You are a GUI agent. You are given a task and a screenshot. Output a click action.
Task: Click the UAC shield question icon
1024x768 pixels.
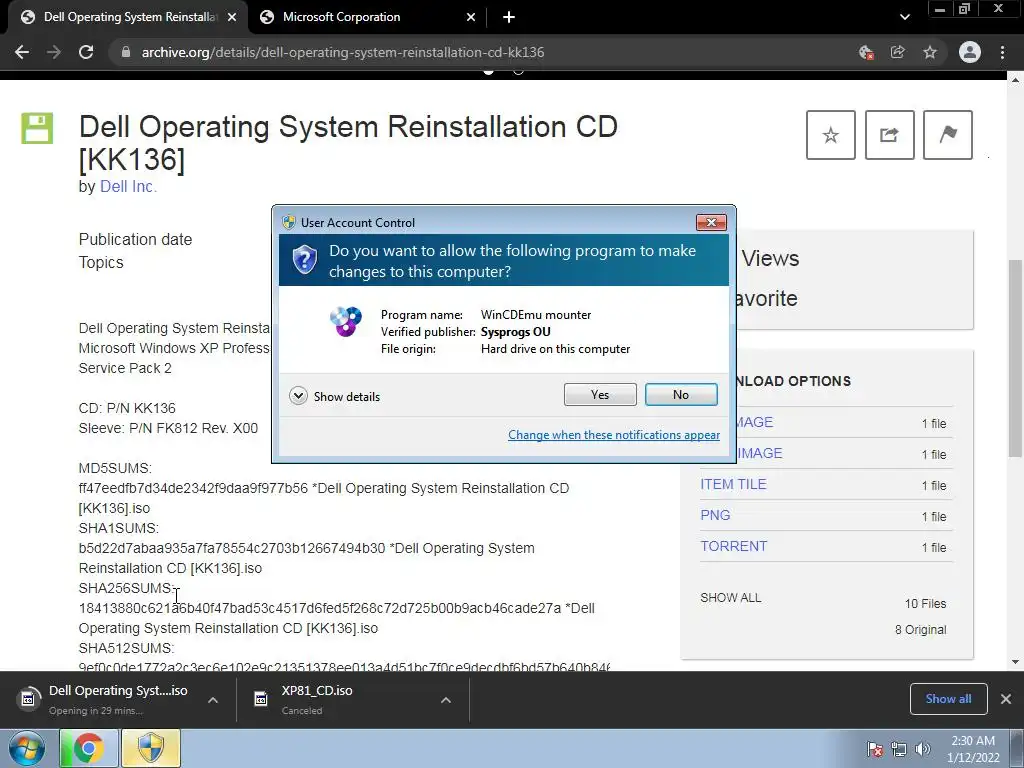click(304, 259)
